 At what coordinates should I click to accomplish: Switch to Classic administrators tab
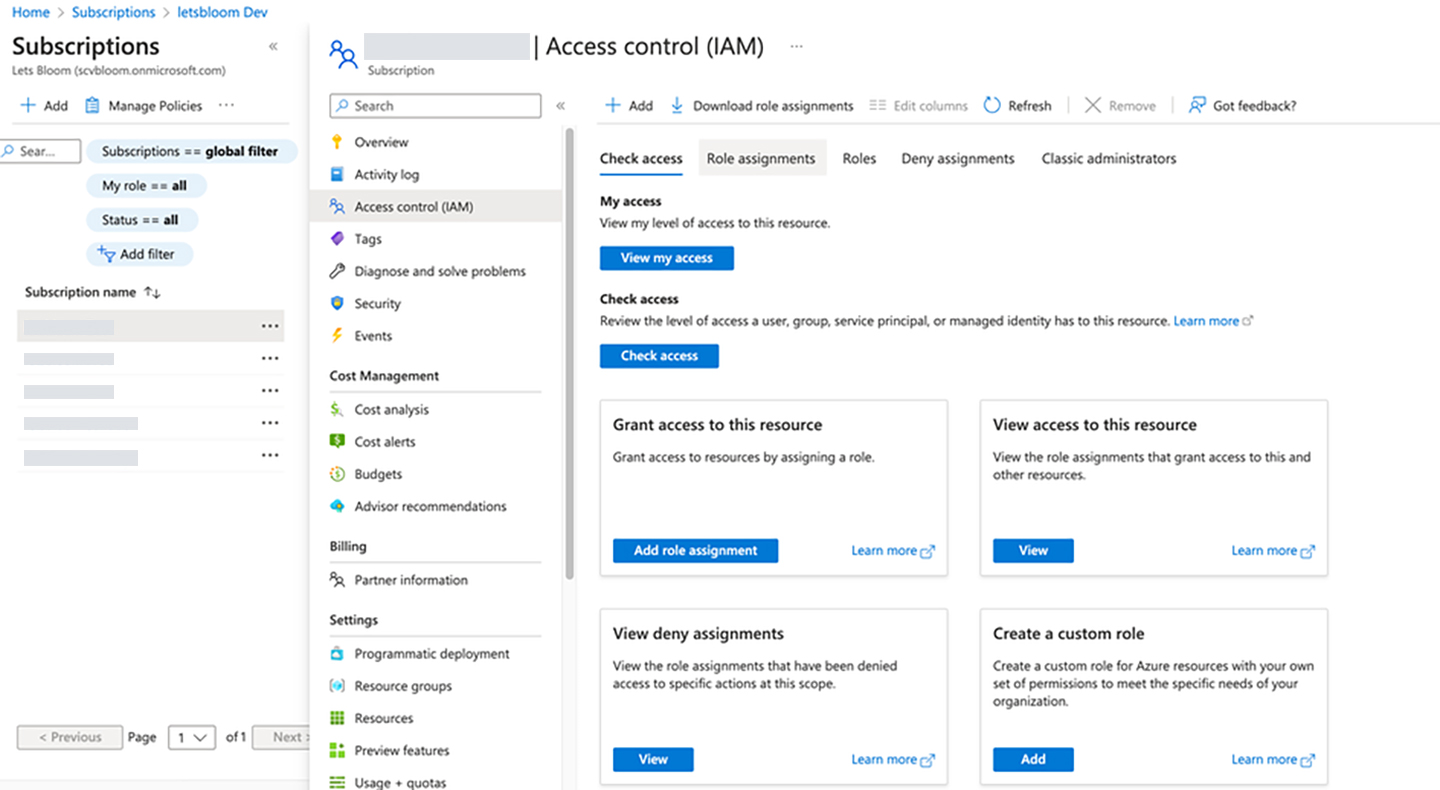click(1109, 158)
